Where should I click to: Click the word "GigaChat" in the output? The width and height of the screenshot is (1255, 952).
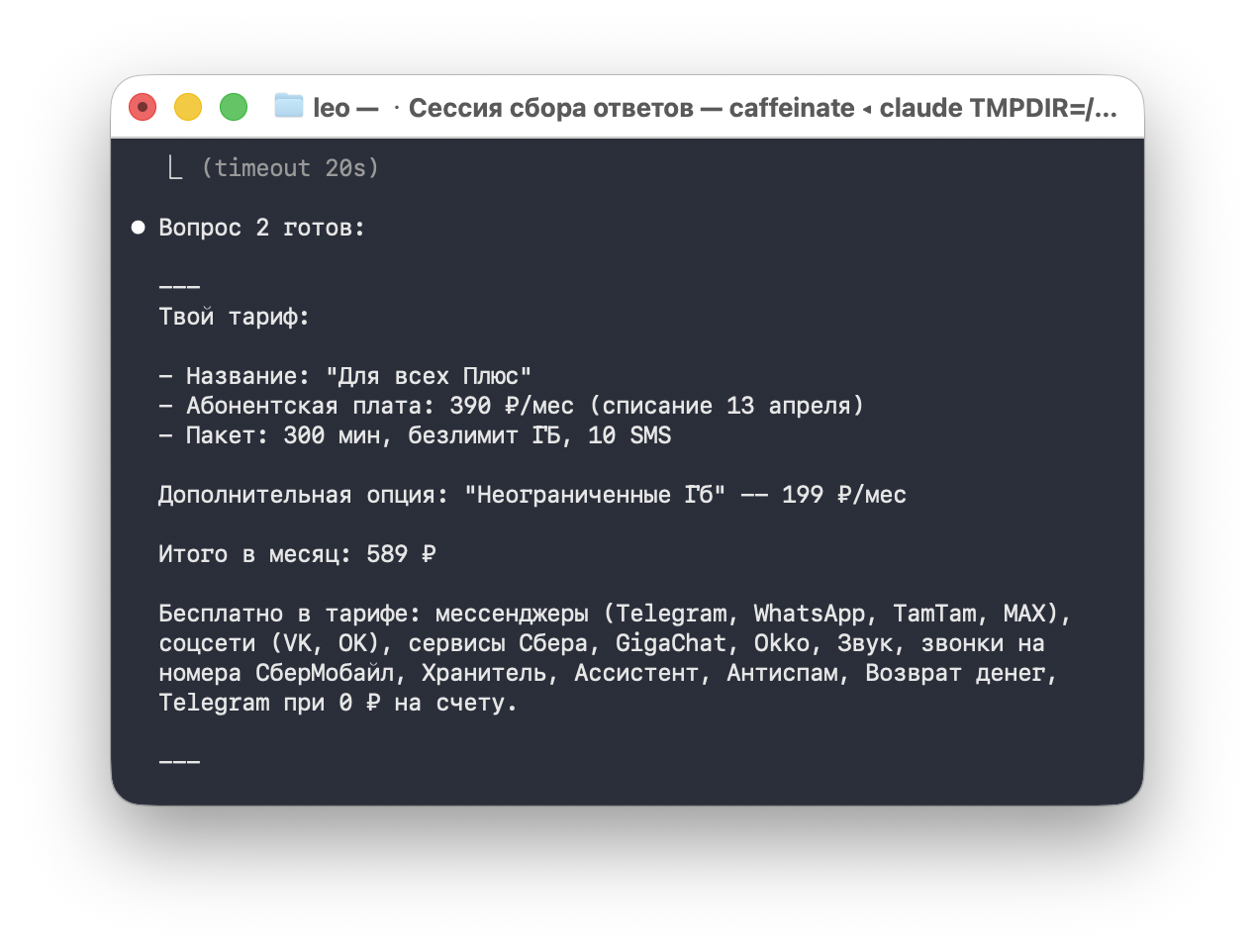(x=671, y=643)
